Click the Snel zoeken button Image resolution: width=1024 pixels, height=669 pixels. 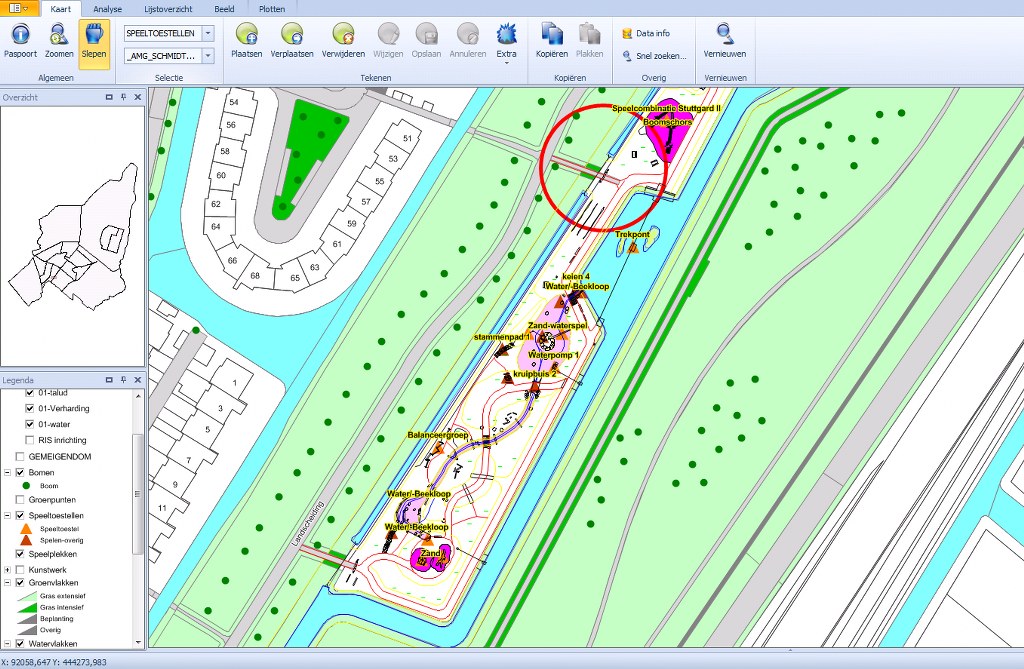[655, 56]
